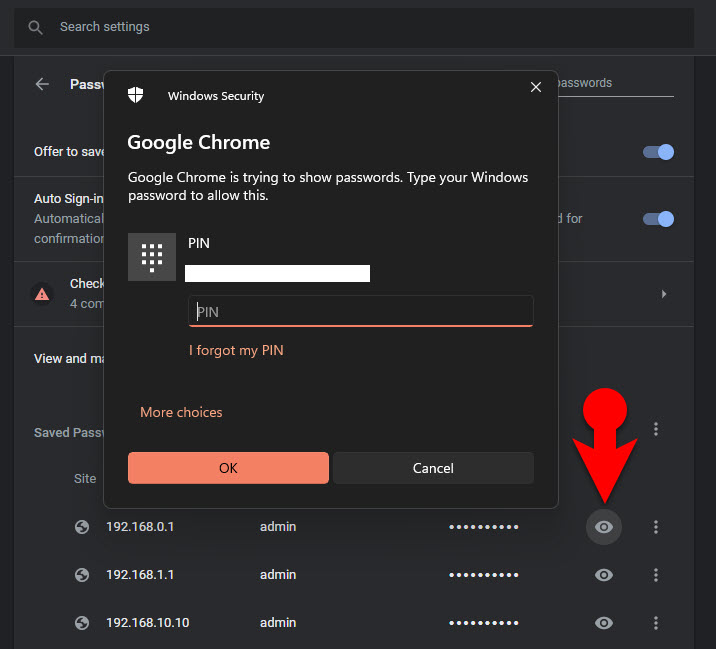Screen dimensions: 716x649
Task: Click globe icon beside 192.168.0.1
Action: [x=82, y=527]
